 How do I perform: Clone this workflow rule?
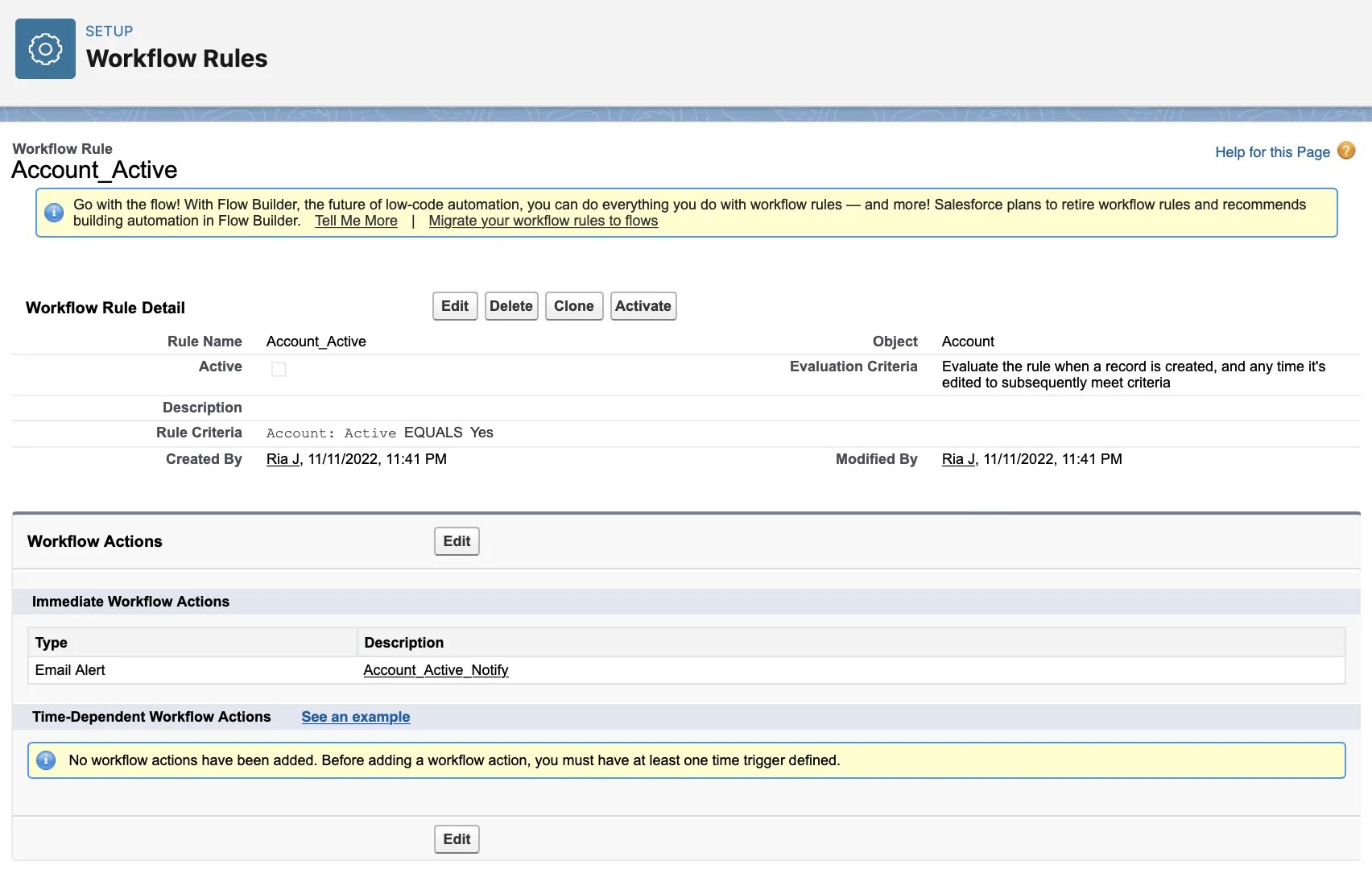pyautogui.click(x=574, y=306)
